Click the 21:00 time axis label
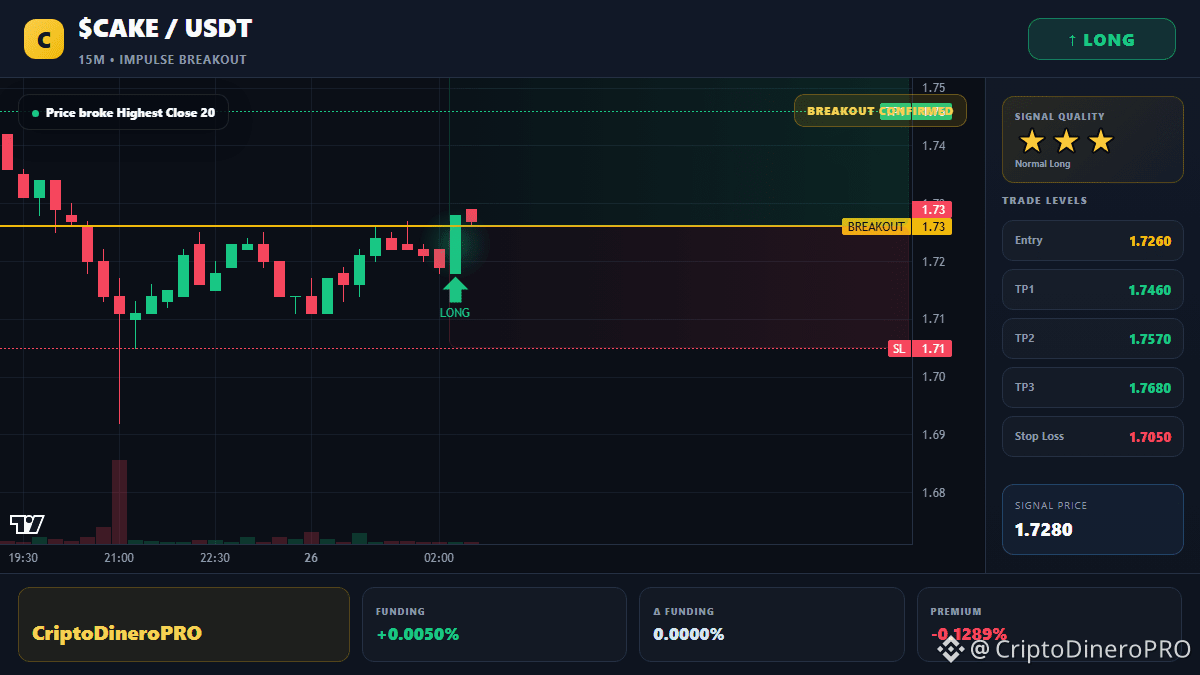Screen dimensions: 1200x675 pyautogui.click(x=119, y=558)
